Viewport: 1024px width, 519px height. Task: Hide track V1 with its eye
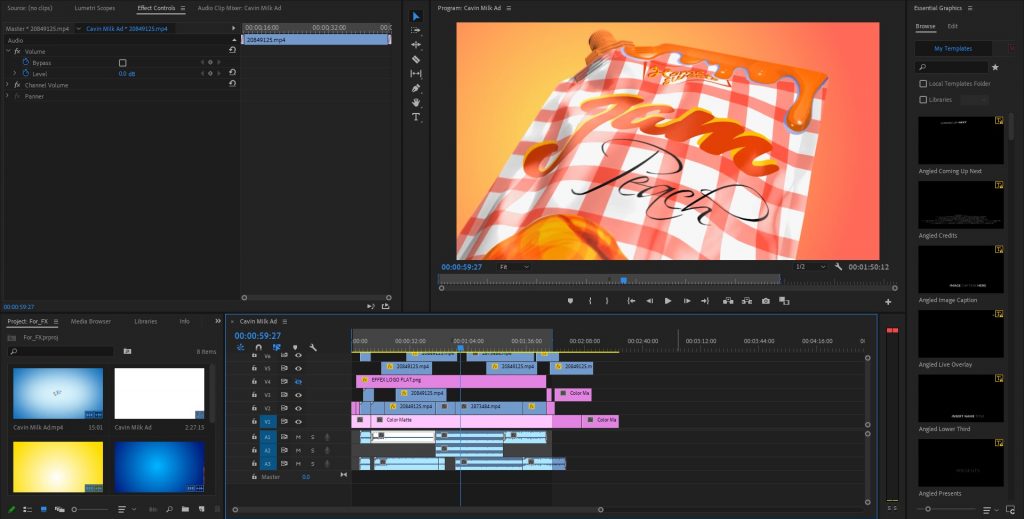[x=298, y=422]
